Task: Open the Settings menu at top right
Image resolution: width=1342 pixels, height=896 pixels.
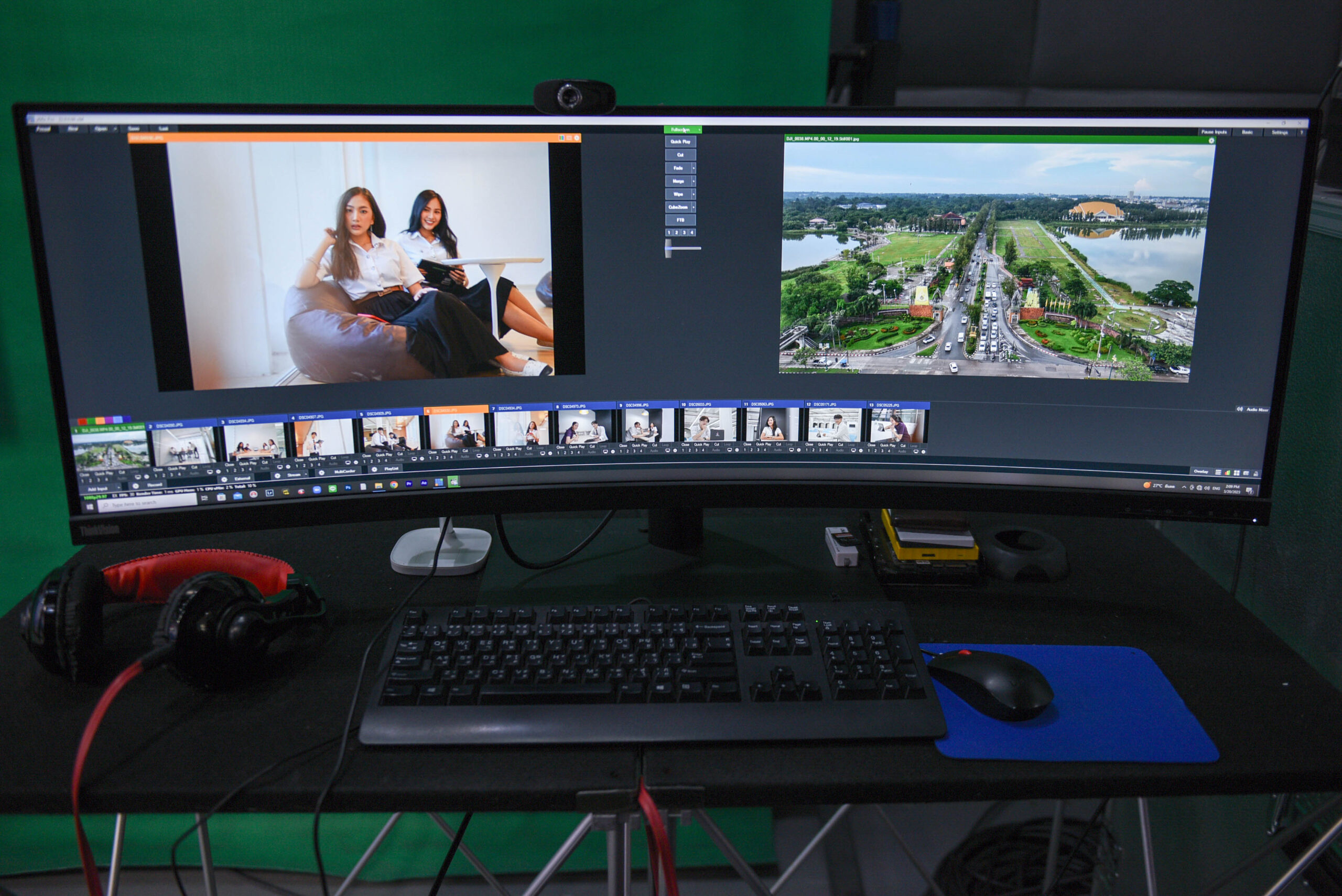Action: pyautogui.click(x=1280, y=133)
